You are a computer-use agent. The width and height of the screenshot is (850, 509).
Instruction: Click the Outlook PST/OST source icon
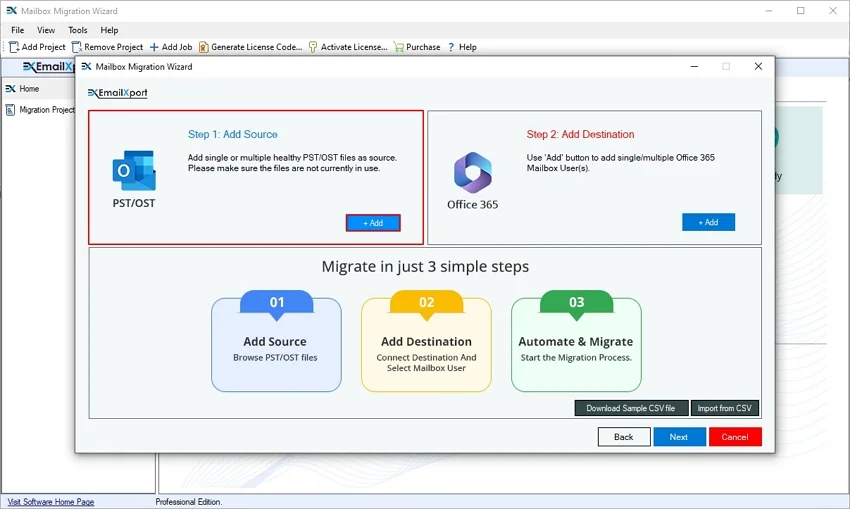pyautogui.click(x=133, y=171)
